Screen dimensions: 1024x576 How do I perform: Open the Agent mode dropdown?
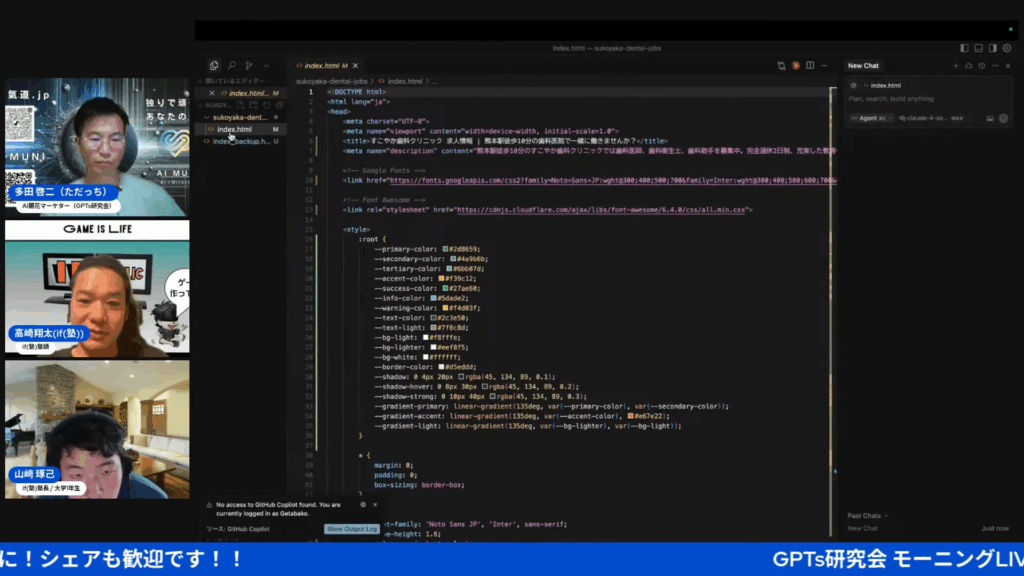(871, 118)
